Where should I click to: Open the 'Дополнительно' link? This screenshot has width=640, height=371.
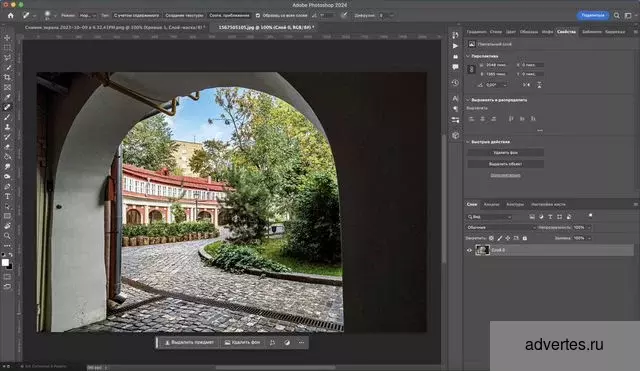(x=505, y=175)
